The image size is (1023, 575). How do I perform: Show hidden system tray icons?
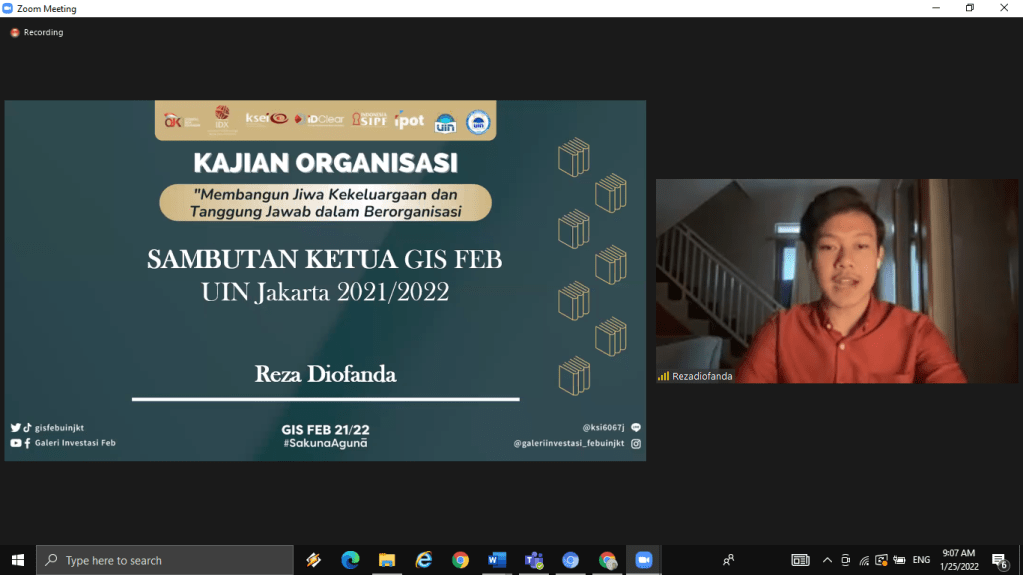pos(827,560)
